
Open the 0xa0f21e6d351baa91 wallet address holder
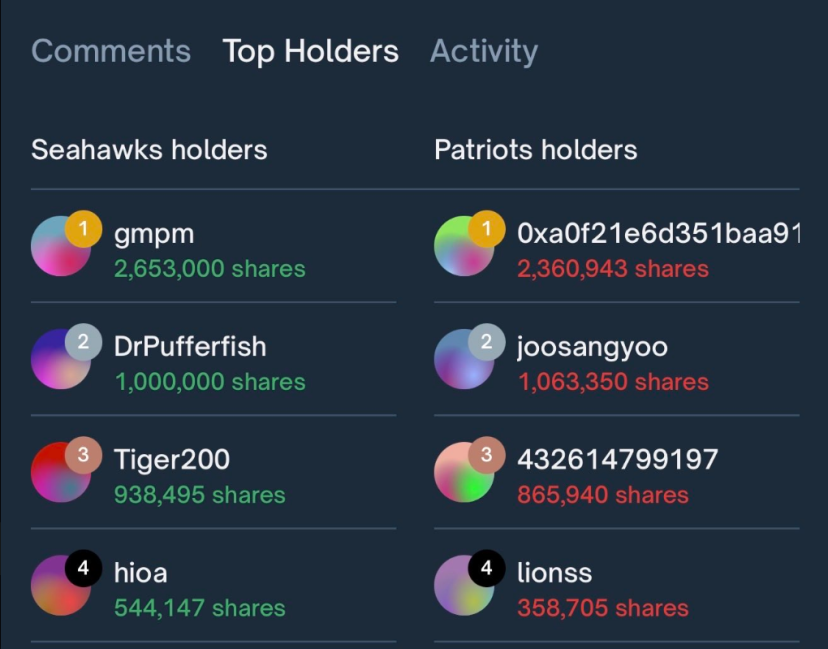(658, 234)
